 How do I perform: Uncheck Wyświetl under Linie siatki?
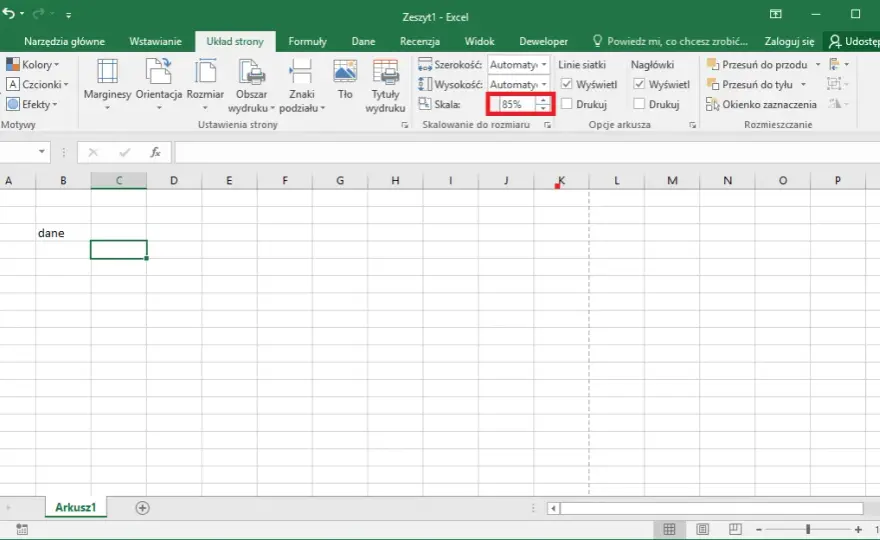[x=567, y=84]
